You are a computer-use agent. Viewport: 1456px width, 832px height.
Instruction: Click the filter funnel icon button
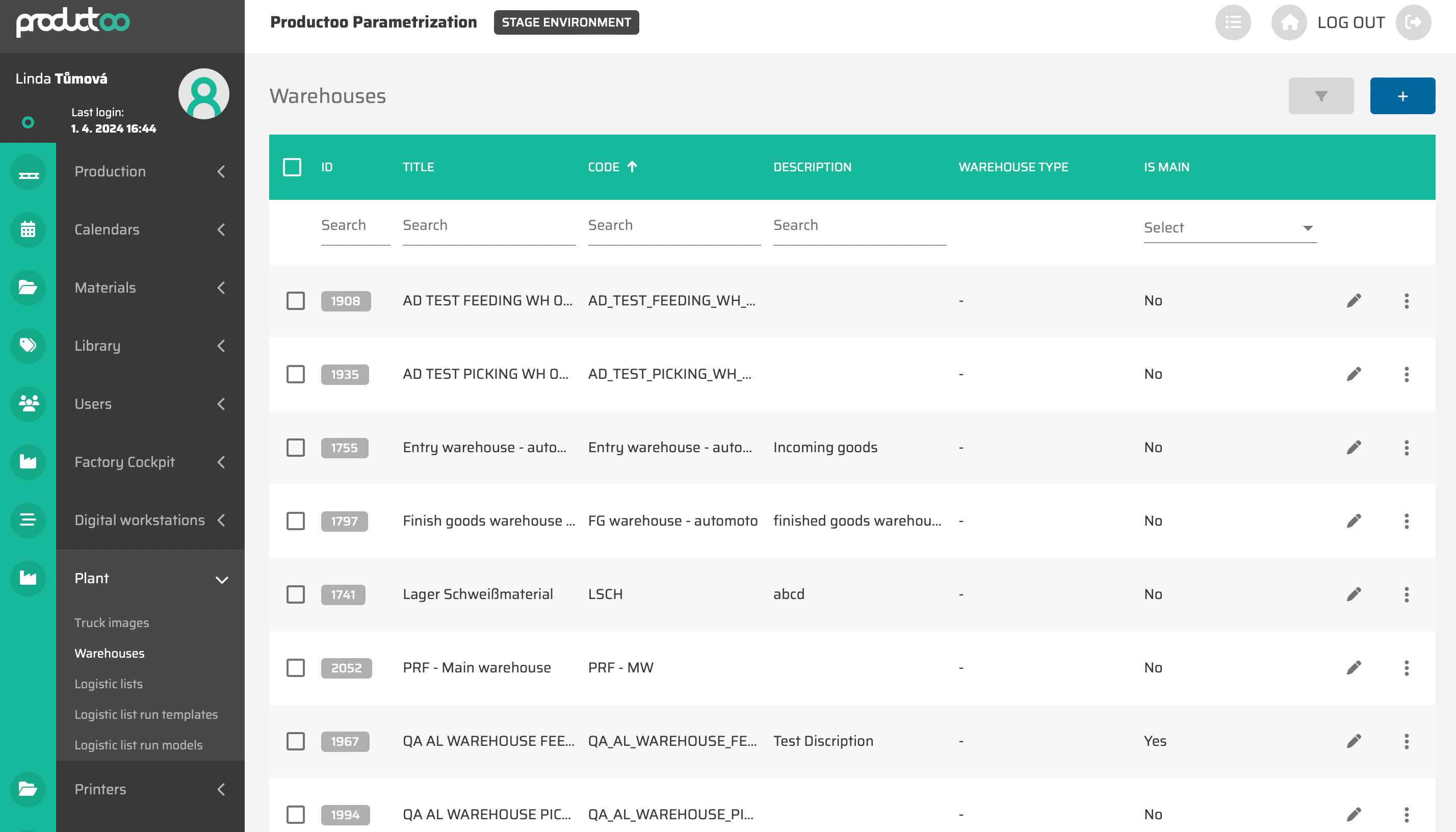(1320, 96)
